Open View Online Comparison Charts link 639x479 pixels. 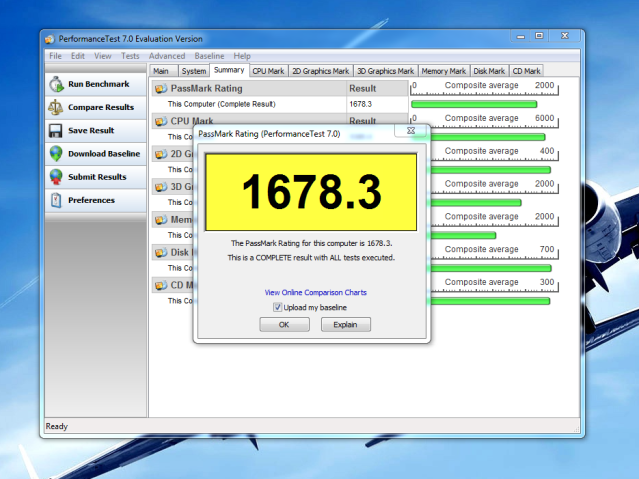click(315, 292)
